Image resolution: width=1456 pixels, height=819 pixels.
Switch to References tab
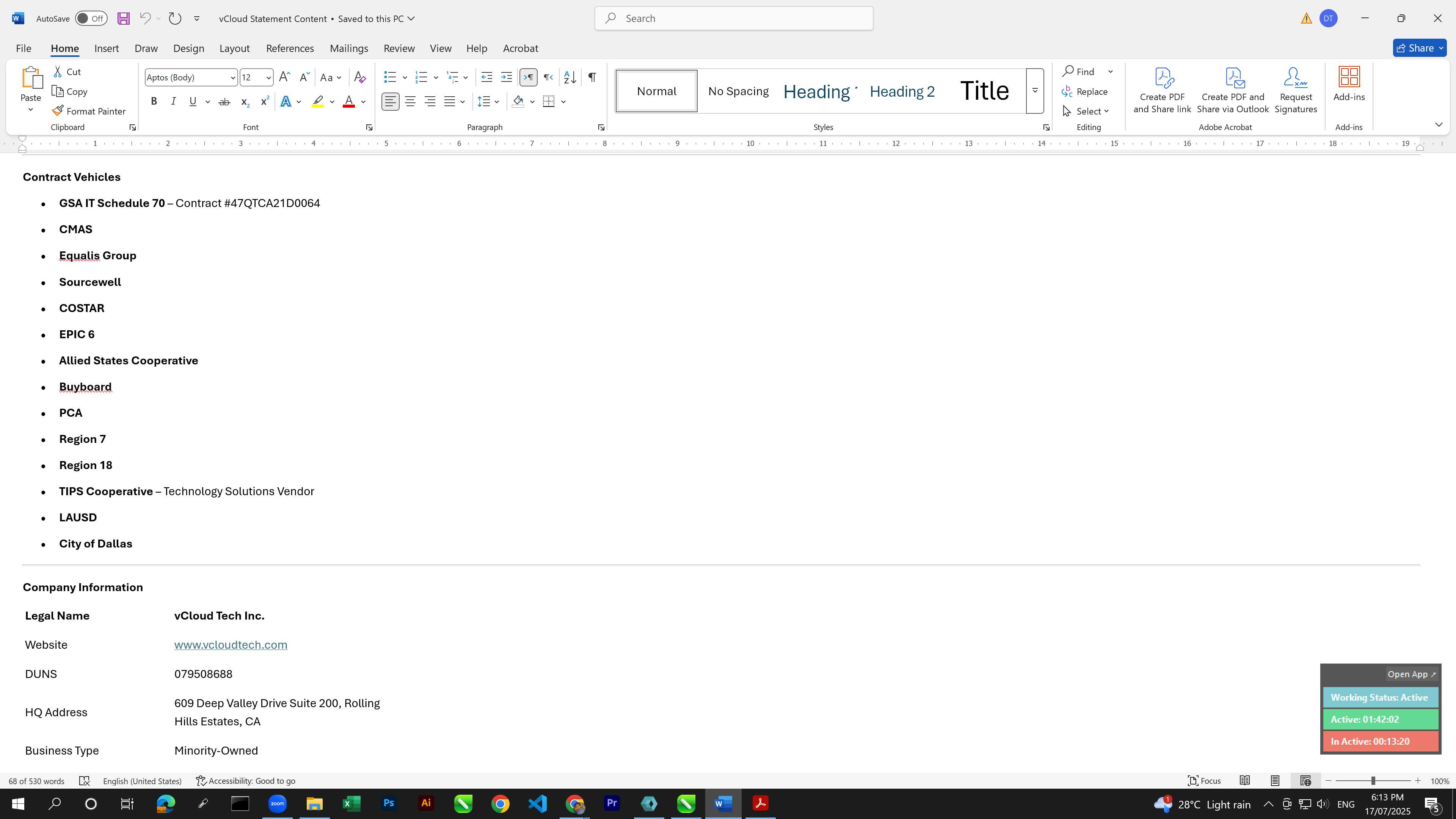click(290, 49)
